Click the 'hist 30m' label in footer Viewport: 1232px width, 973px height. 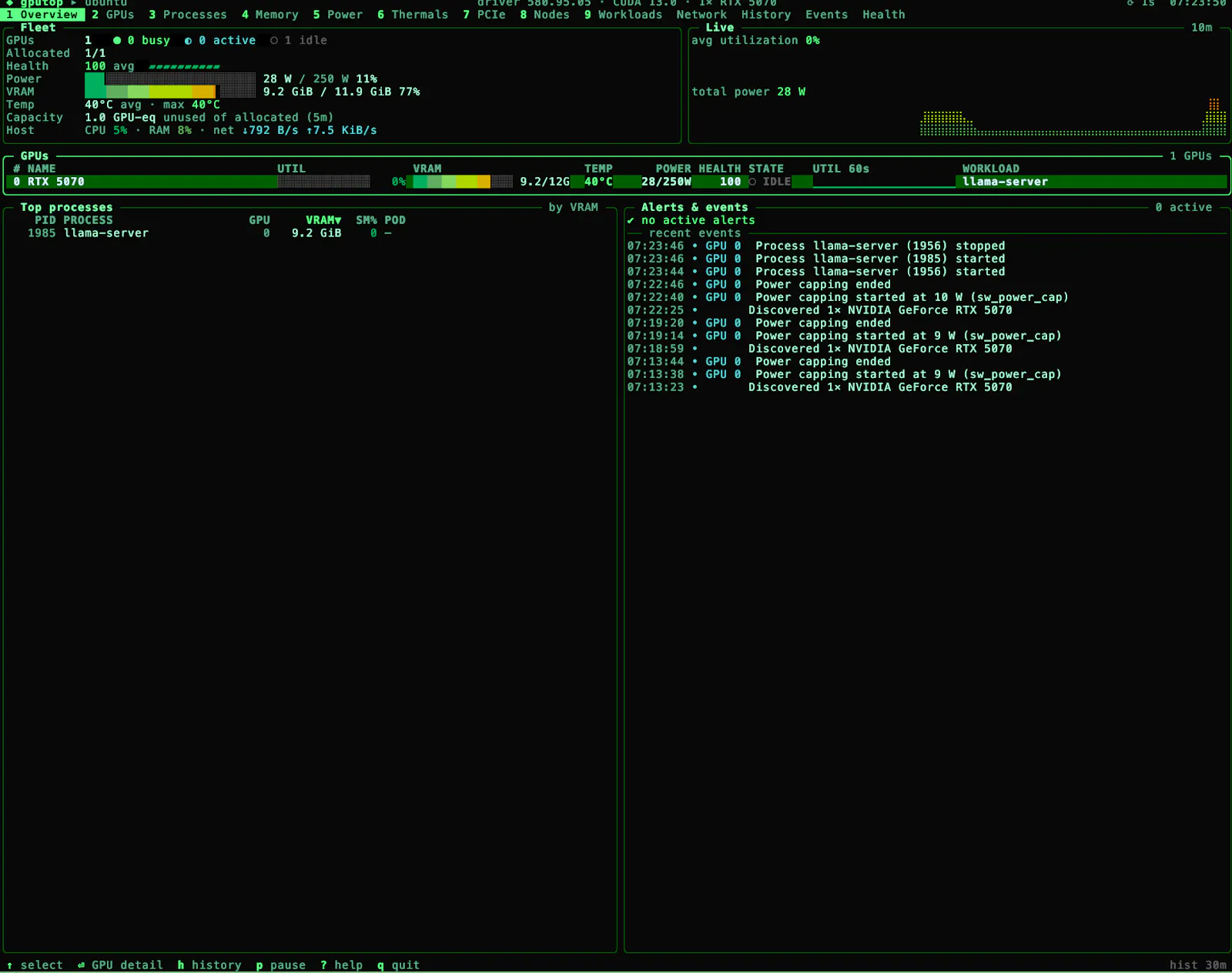[x=1197, y=965]
